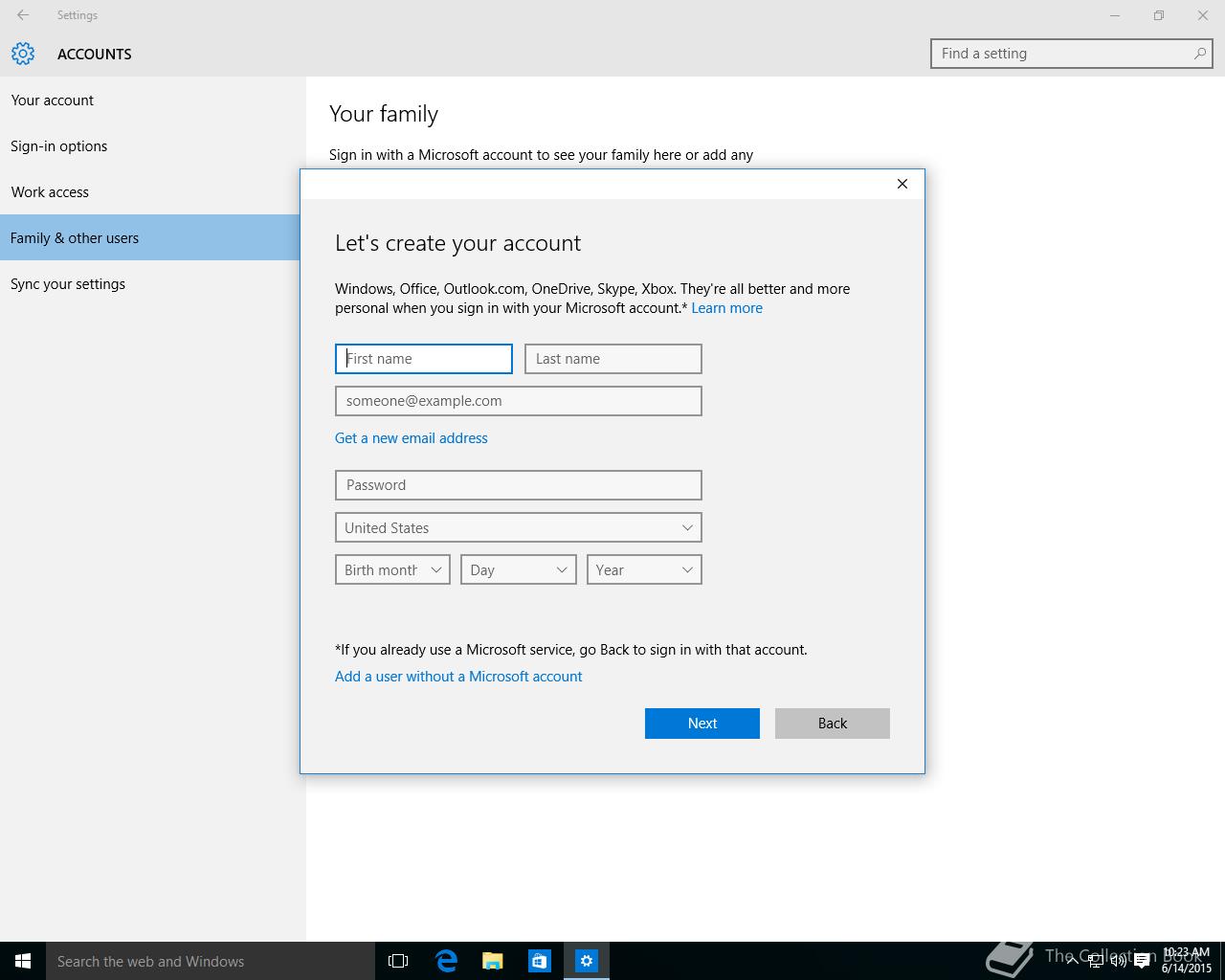The height and width of the screenshot is (980, 1225).
Task: Show hidden tray icons chevron
Action: 1073,961
